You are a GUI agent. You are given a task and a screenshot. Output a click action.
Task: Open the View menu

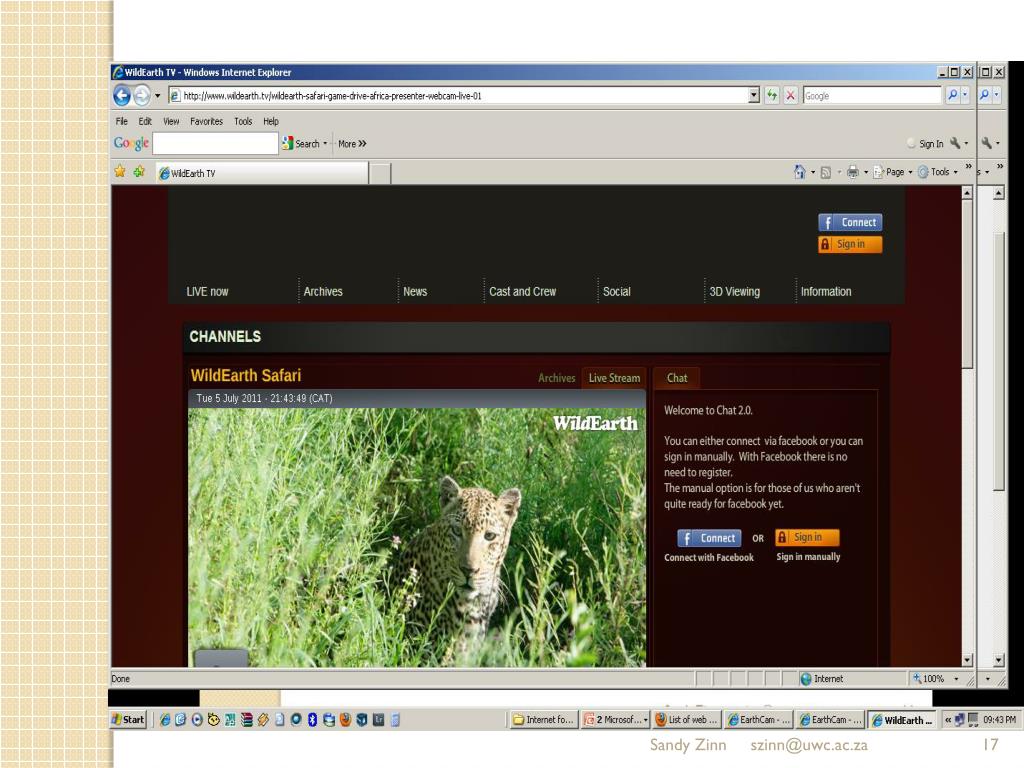(171, 121)
